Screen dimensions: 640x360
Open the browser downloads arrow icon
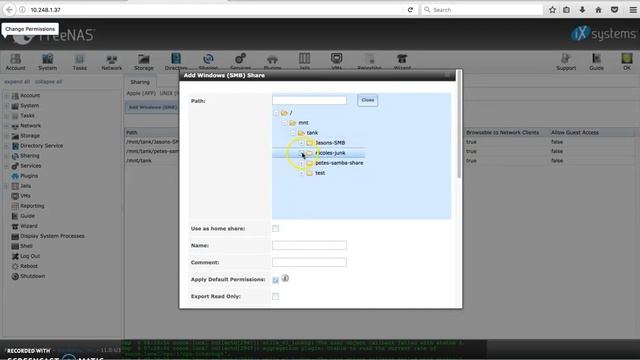(x=582, y=9)
